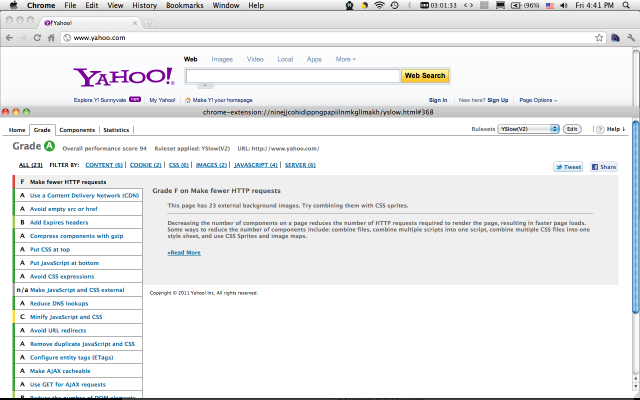640x400 pixels.
Task: Click the Yahoo Sign Up link
Action: (x=498, y=100)
